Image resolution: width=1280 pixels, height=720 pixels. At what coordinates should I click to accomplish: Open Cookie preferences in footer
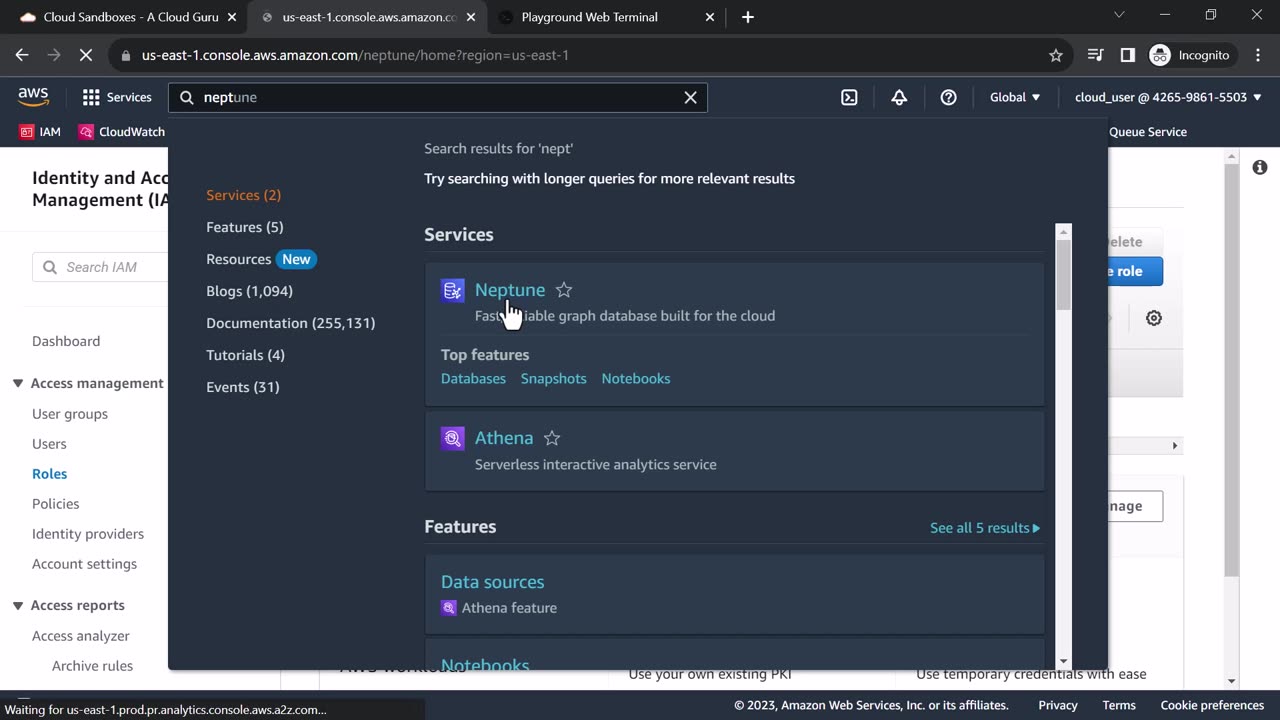[x=1212, y=705]
